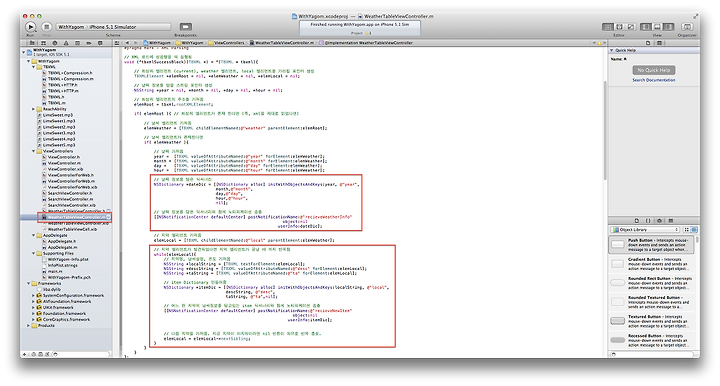Collapse the Supporting Files group
720x386 pixels.
point(34,253)
